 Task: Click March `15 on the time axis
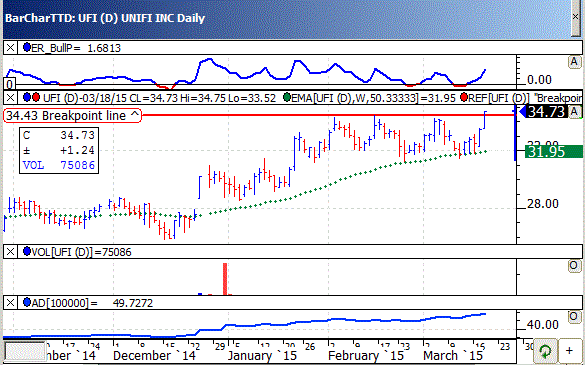click(453, 356)
